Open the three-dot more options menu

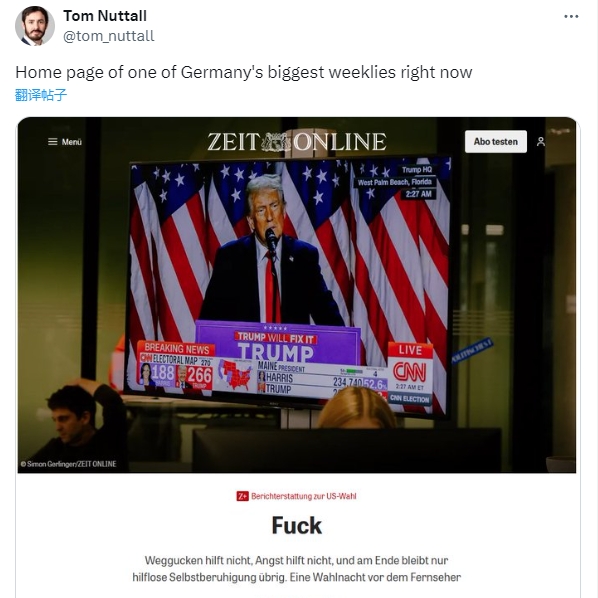571,16
